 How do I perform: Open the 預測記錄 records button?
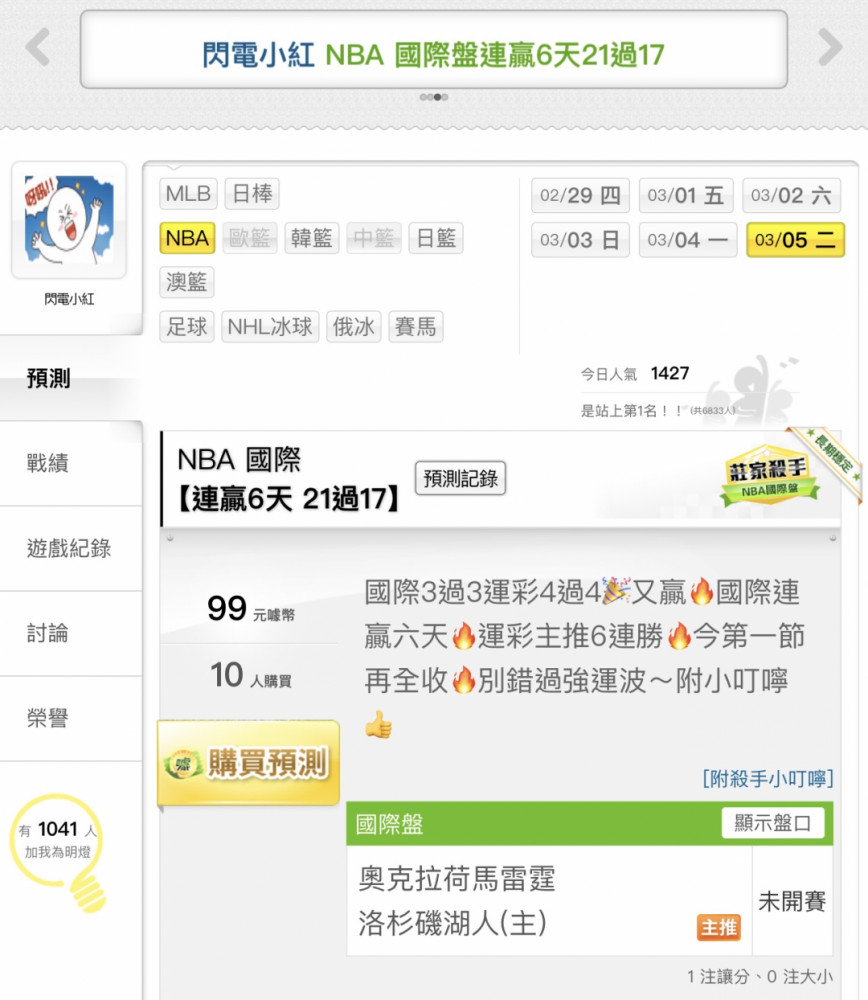coord(460,478)
